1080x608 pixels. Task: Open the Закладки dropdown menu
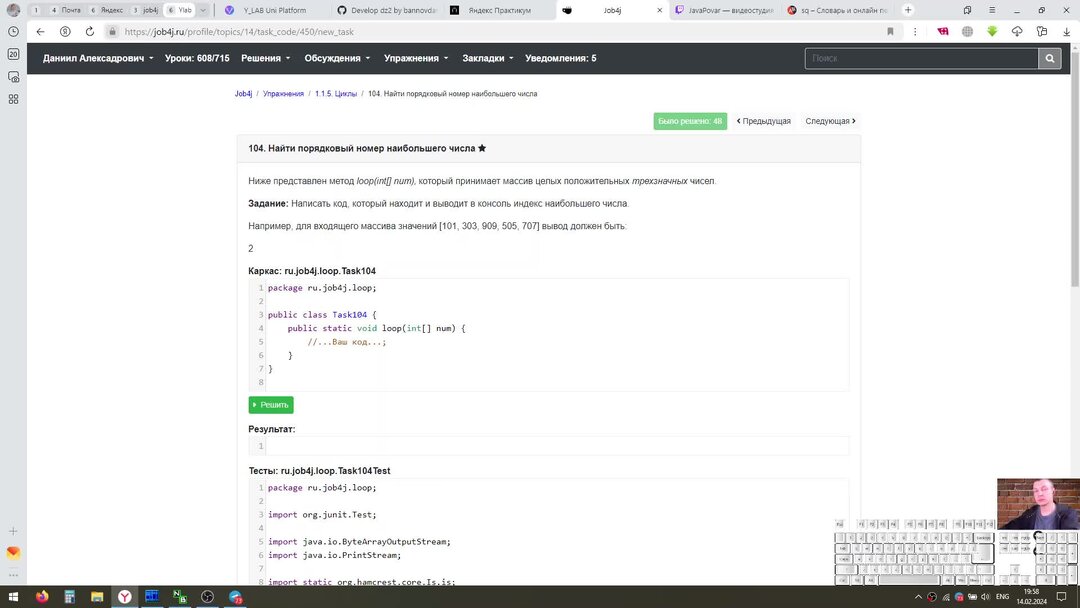(488, 59)
